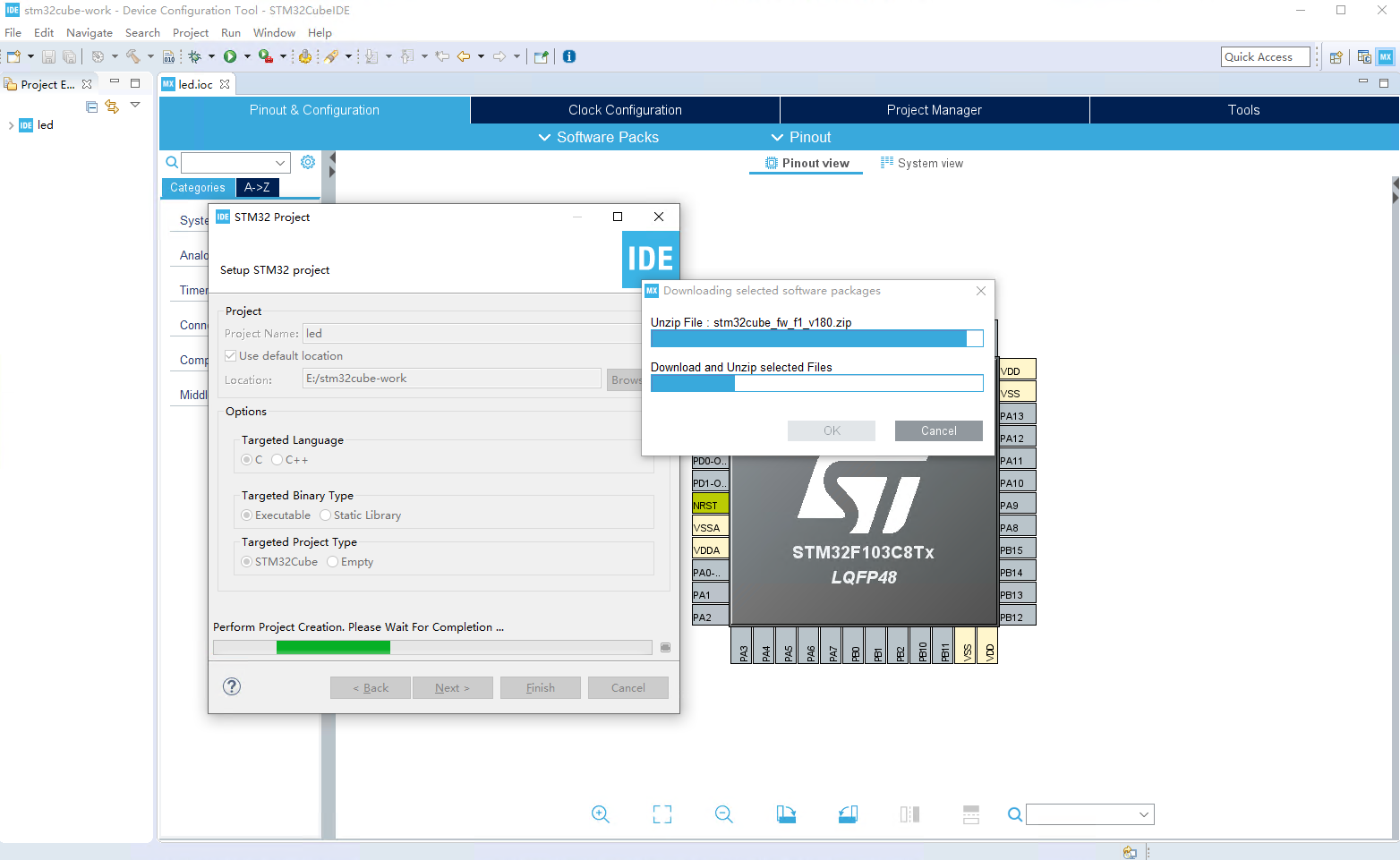The height and width of the screenshot is (860, 1400).
Task: Open the Project menu
Action: tap(191, 32)
